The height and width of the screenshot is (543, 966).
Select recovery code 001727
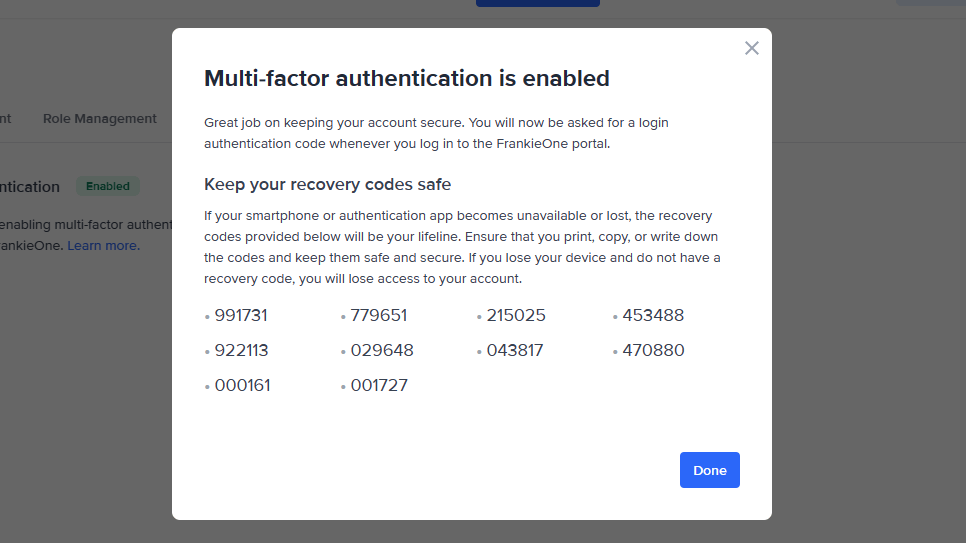[x=379, y=385]
